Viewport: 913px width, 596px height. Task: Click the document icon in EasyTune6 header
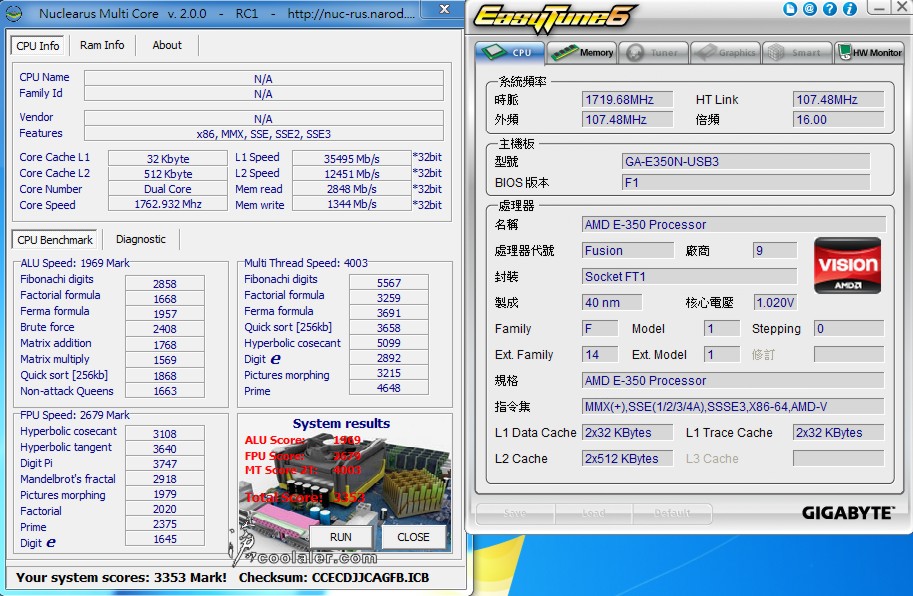click(790, 9)
